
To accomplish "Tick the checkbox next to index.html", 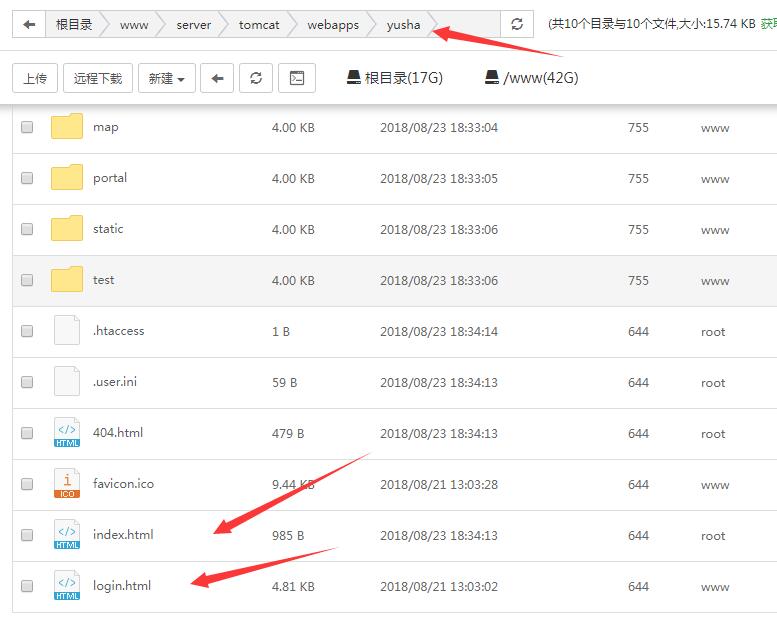I will click(27, 535).
